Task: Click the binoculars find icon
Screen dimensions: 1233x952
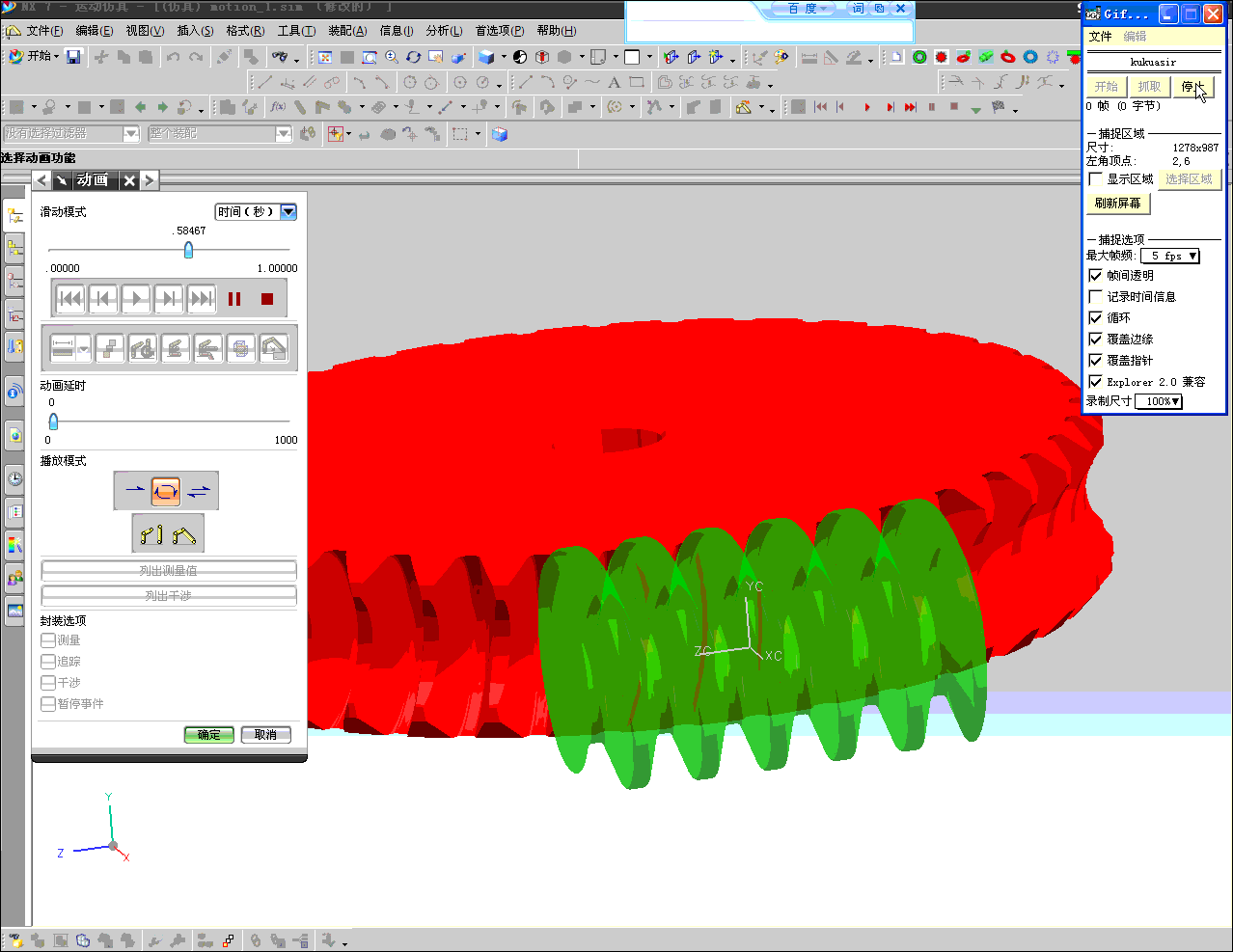Action: pos(280,57)
